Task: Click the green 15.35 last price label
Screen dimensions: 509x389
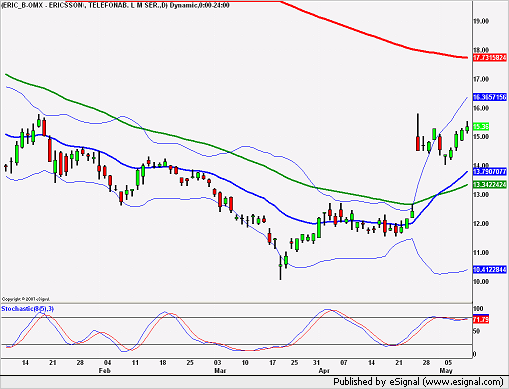Action: tap(481, 127)
